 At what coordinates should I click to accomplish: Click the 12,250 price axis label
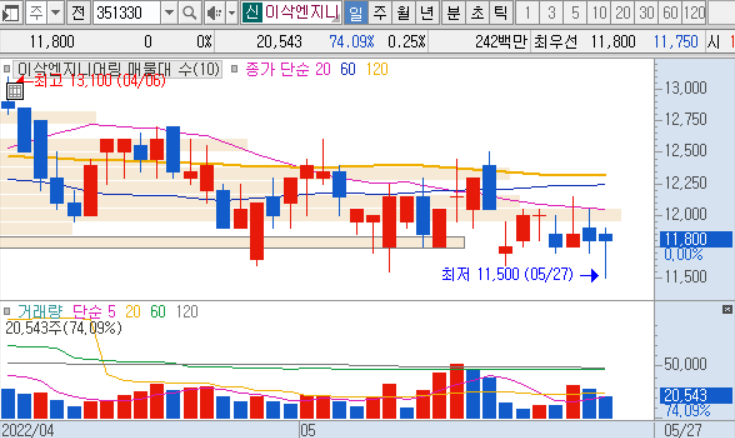(686, 182)
